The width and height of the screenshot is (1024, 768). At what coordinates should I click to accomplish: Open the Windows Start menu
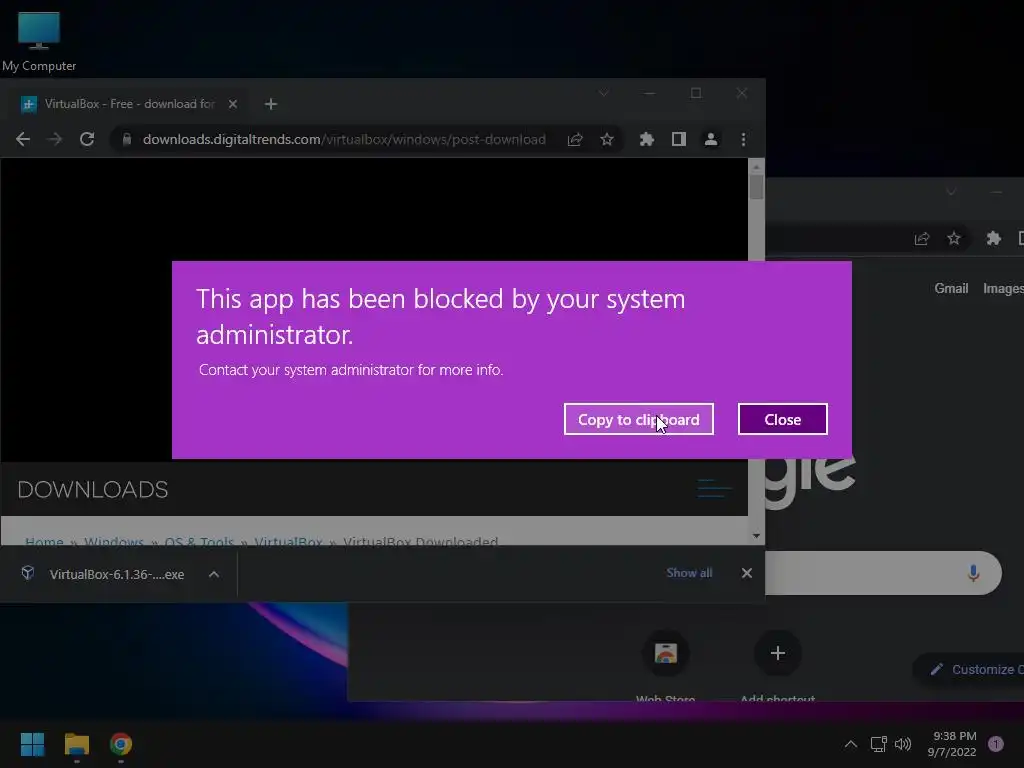tap(32, 744)
